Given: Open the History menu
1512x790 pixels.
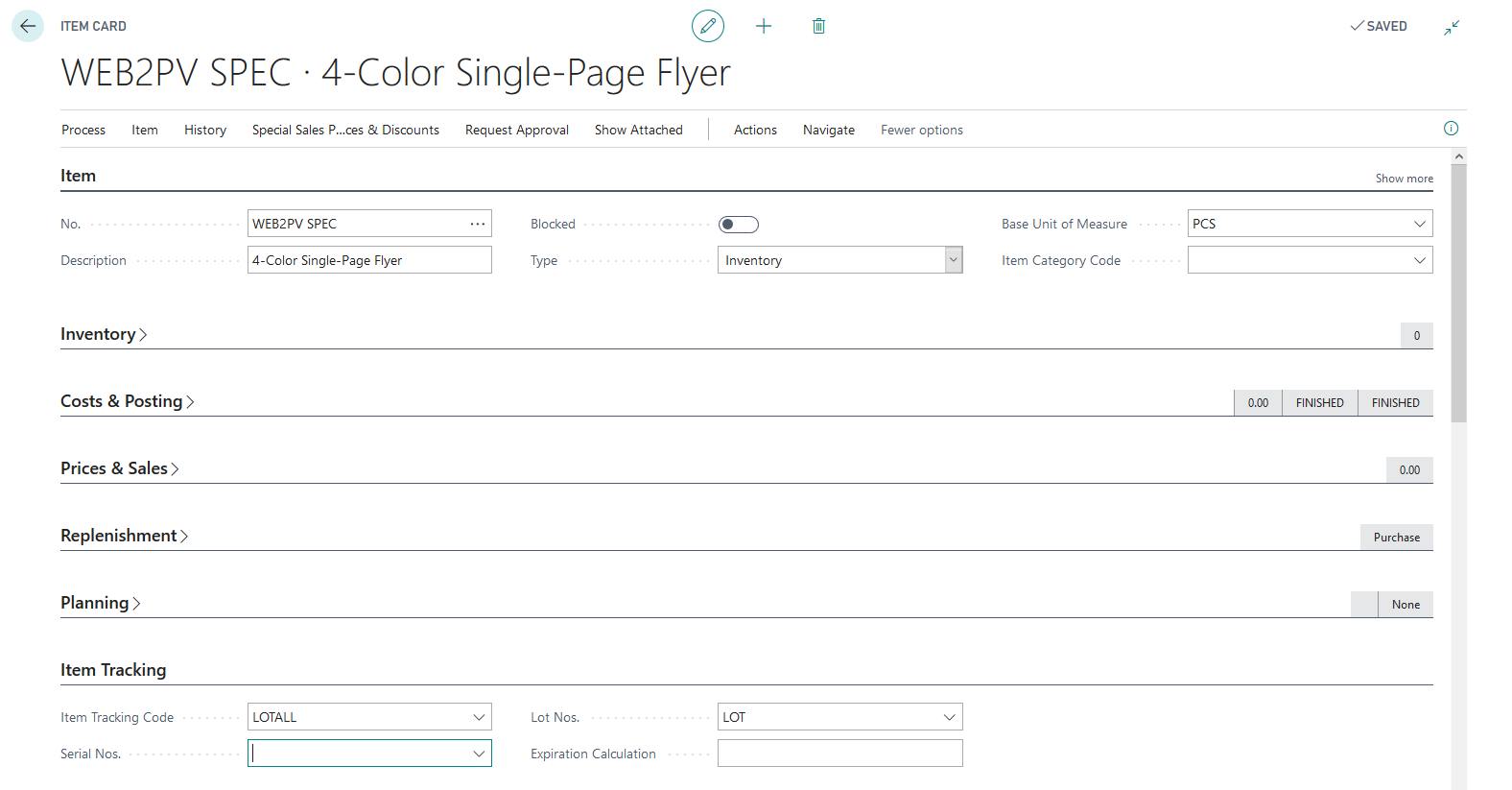Looking at the screenshot, I should tap(205, 130).
